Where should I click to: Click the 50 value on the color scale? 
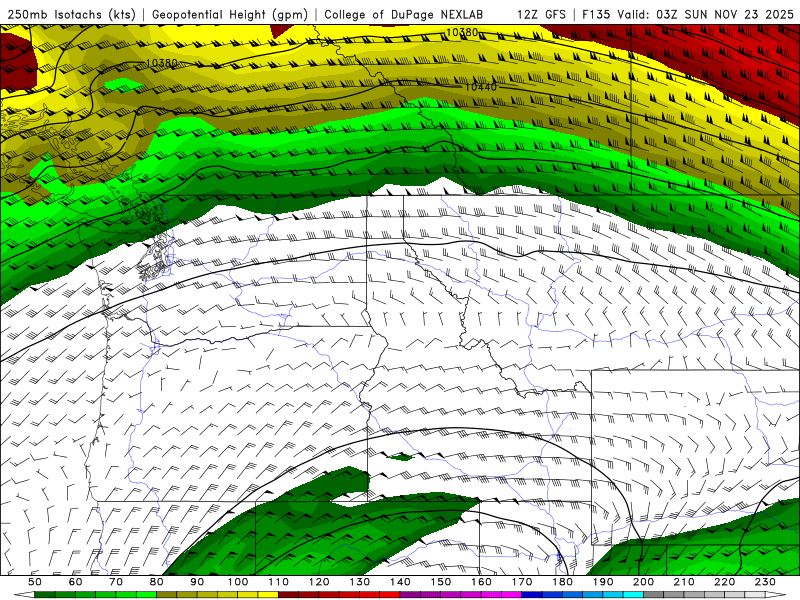click(35, 582)
